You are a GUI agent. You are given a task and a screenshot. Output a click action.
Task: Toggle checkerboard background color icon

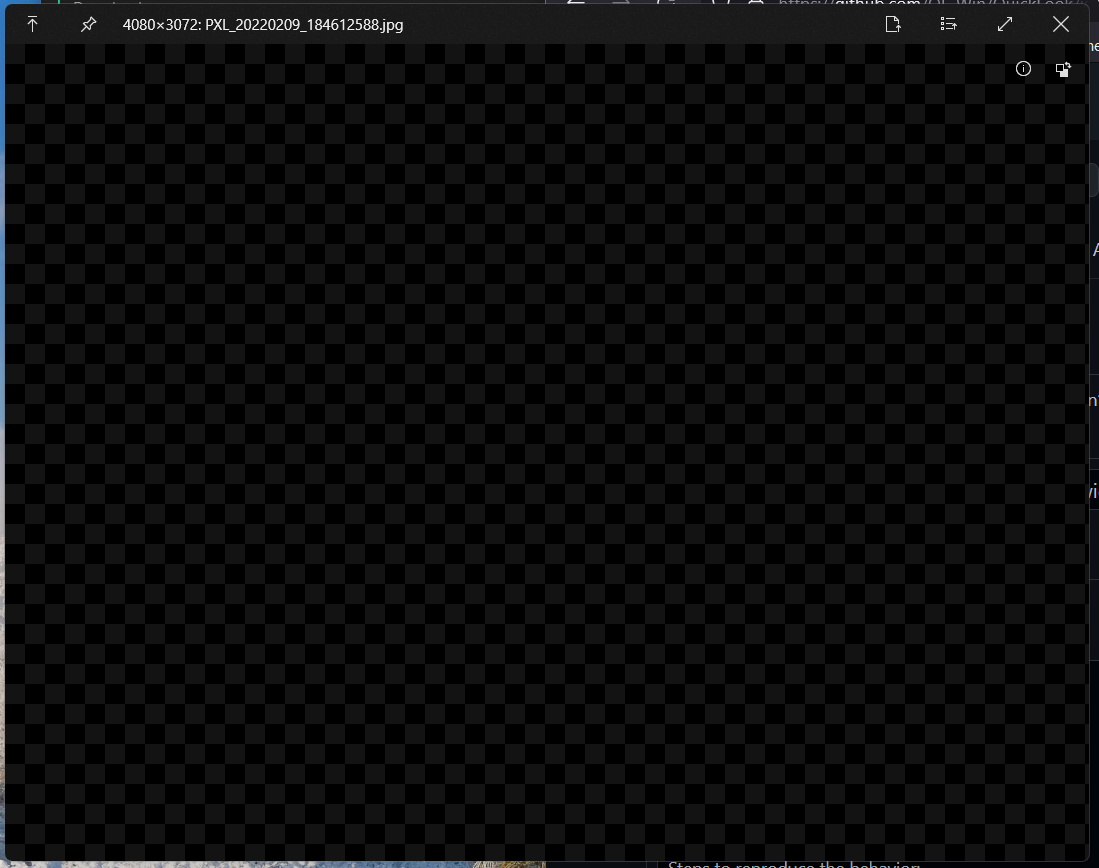click(1063, 69)
